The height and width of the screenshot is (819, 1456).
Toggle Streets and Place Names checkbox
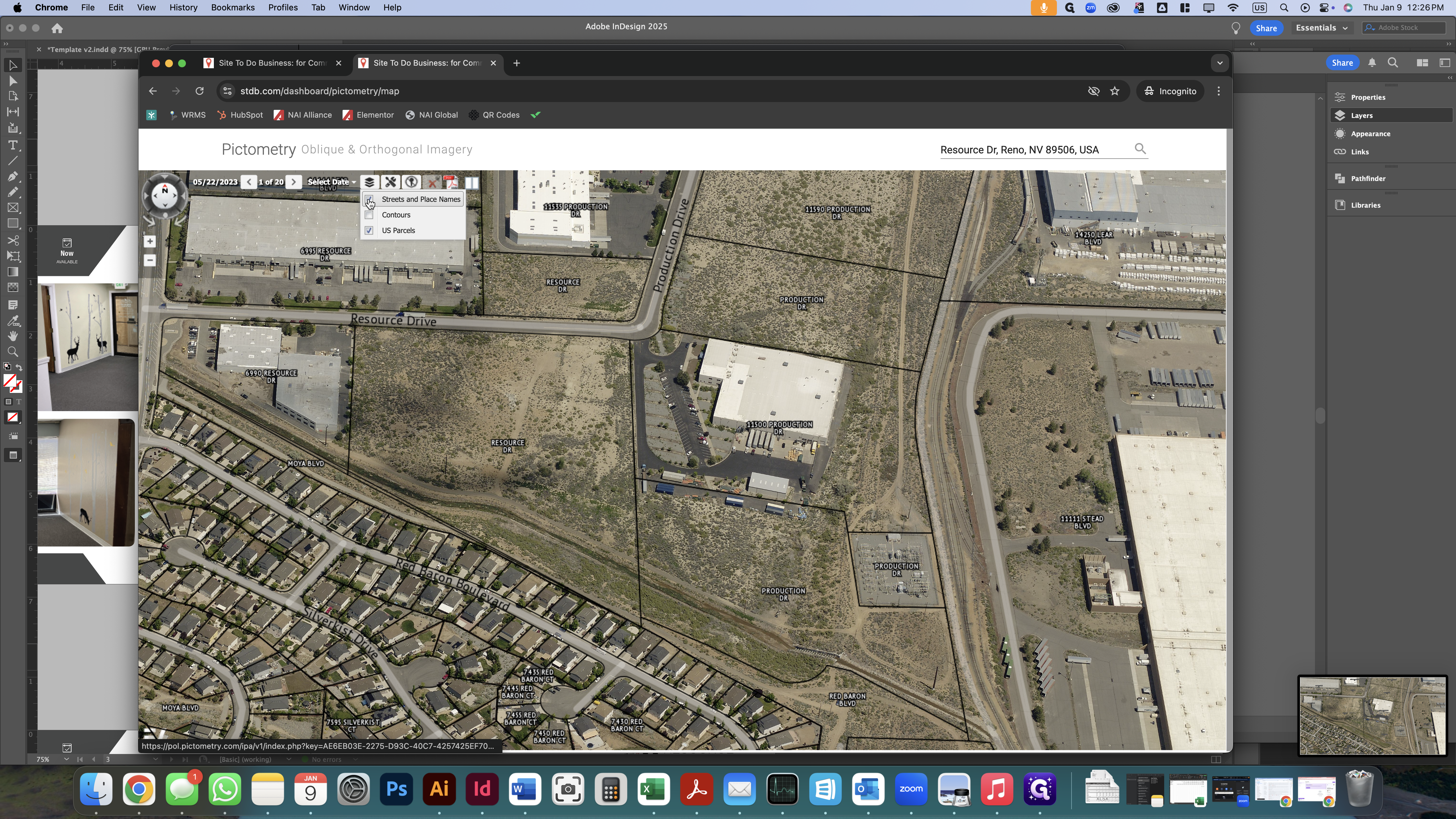[369, 200]
